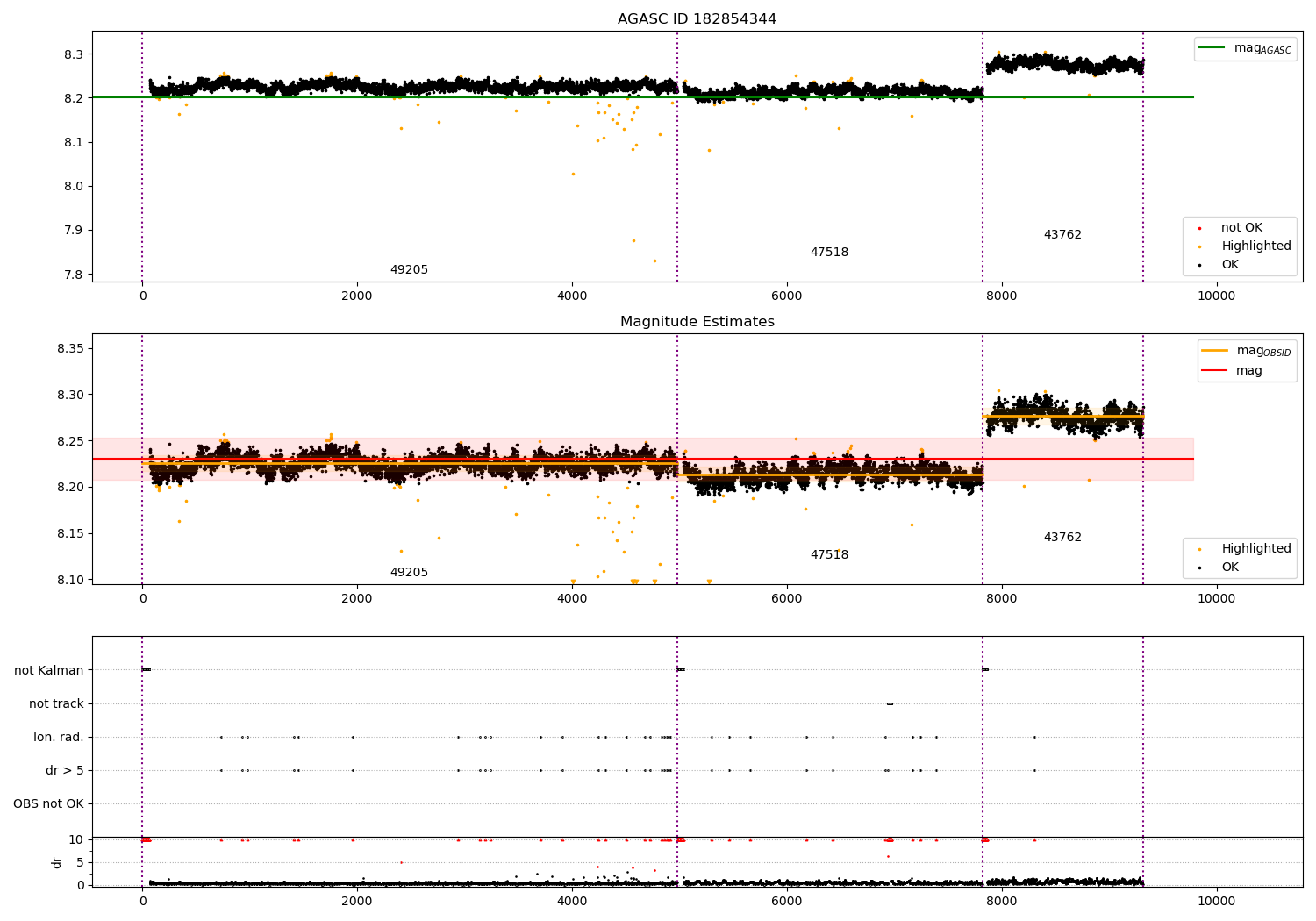
Task: Click 'Highlighted' legend entry in top plot
Action: tap(1246, 246)
